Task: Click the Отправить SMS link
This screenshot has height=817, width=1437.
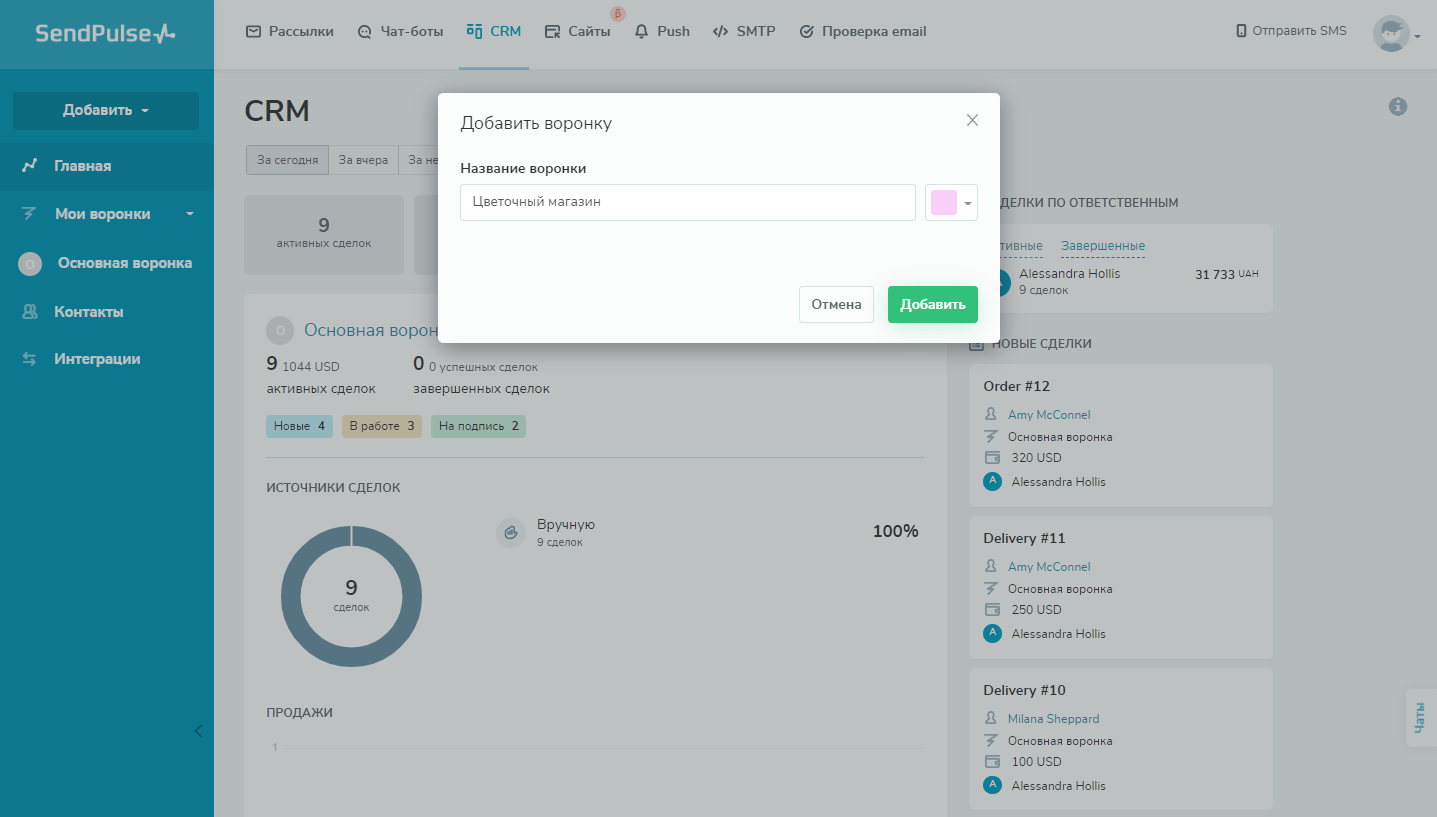Action: click(x=1292, y=31)
